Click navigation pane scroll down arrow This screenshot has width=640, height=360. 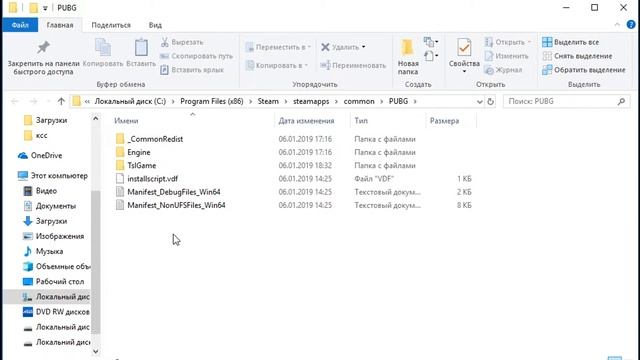pos(96,351)
